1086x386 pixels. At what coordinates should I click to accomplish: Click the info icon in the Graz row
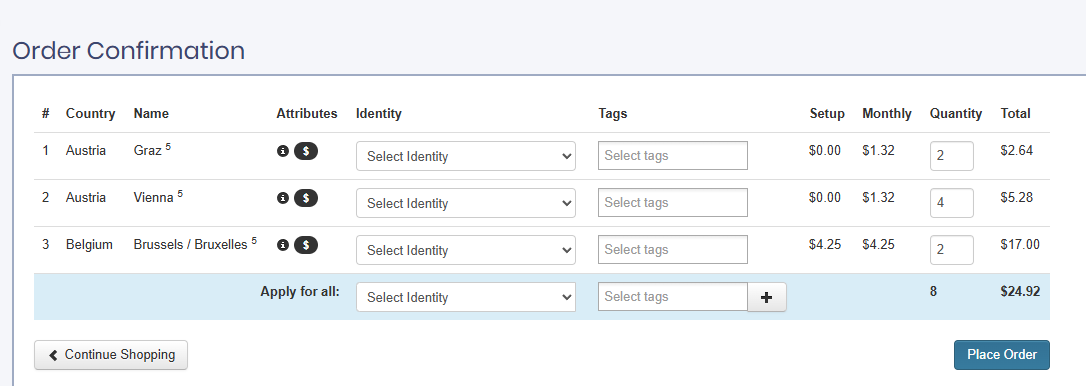coord(283,151)
